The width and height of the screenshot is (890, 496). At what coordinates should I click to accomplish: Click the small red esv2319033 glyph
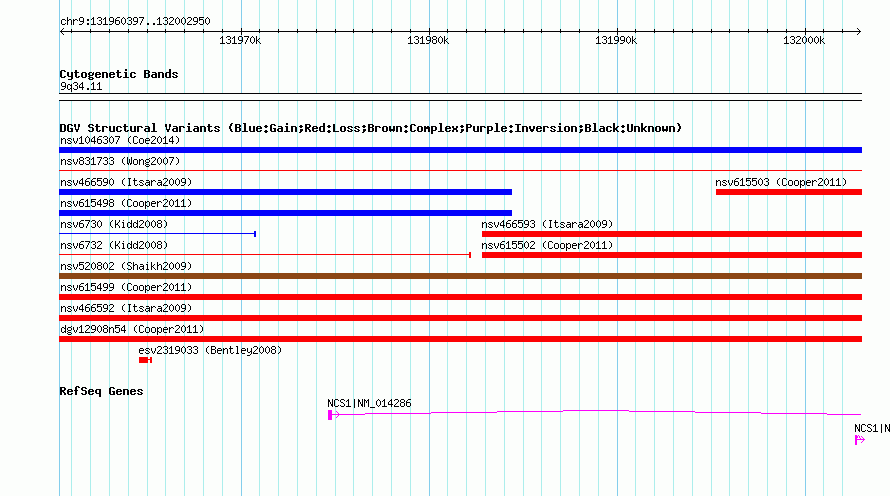tap(145, 360)
